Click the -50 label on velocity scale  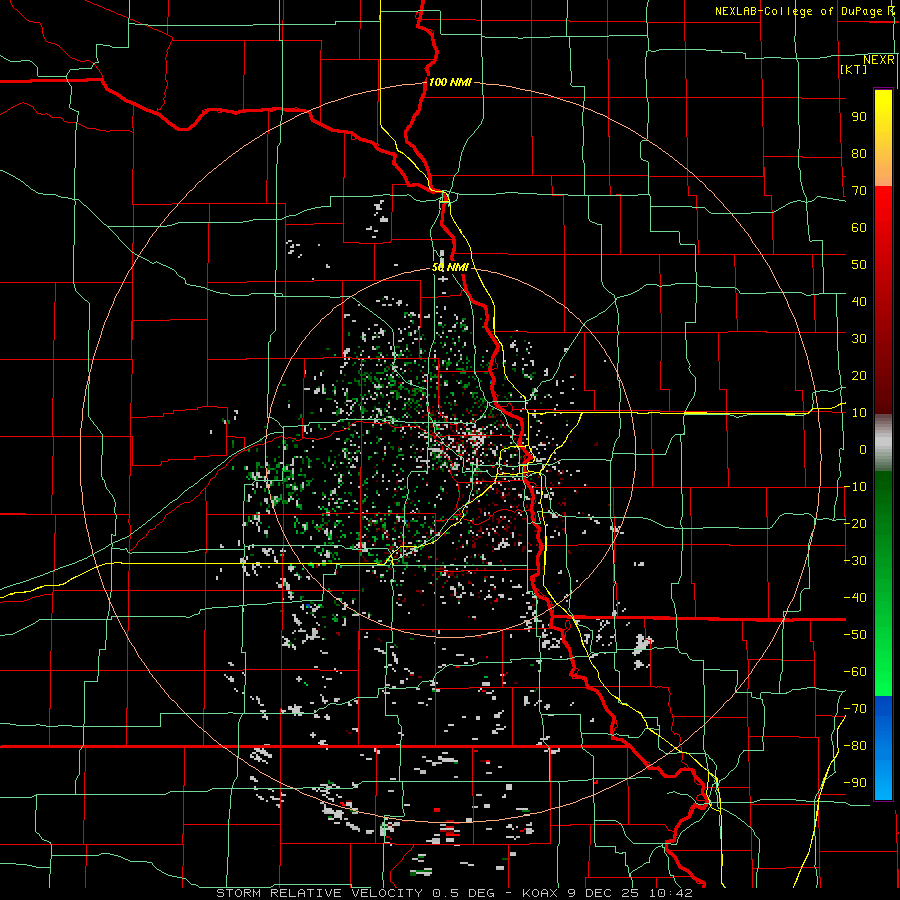(x=855, y=634)
